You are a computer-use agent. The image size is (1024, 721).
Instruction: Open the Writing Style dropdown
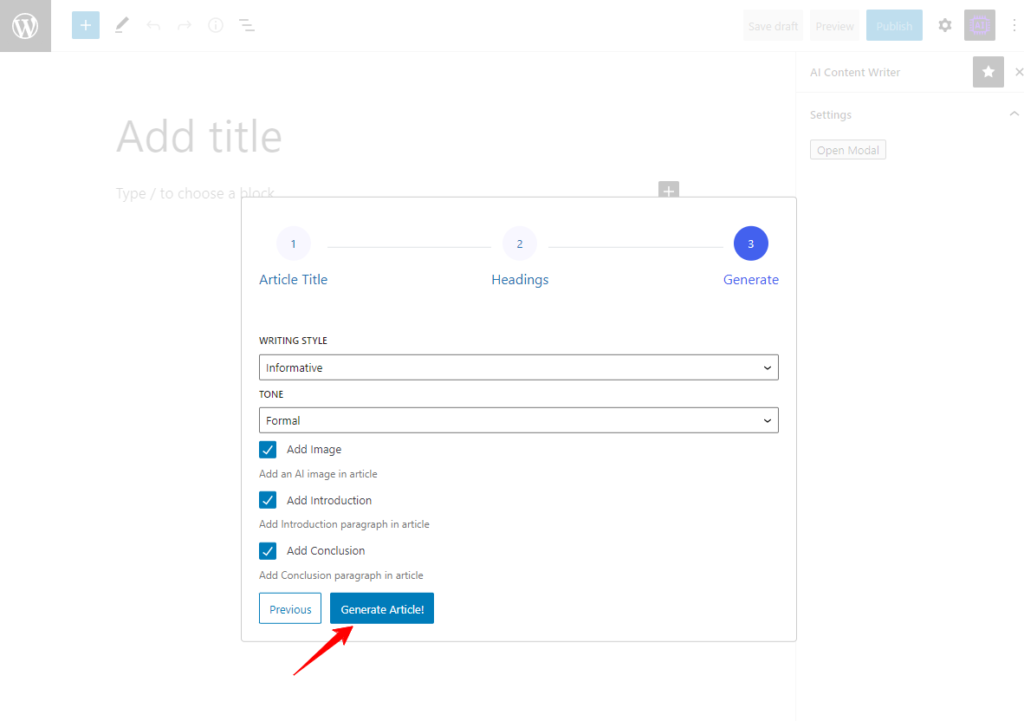click(518, 368)
